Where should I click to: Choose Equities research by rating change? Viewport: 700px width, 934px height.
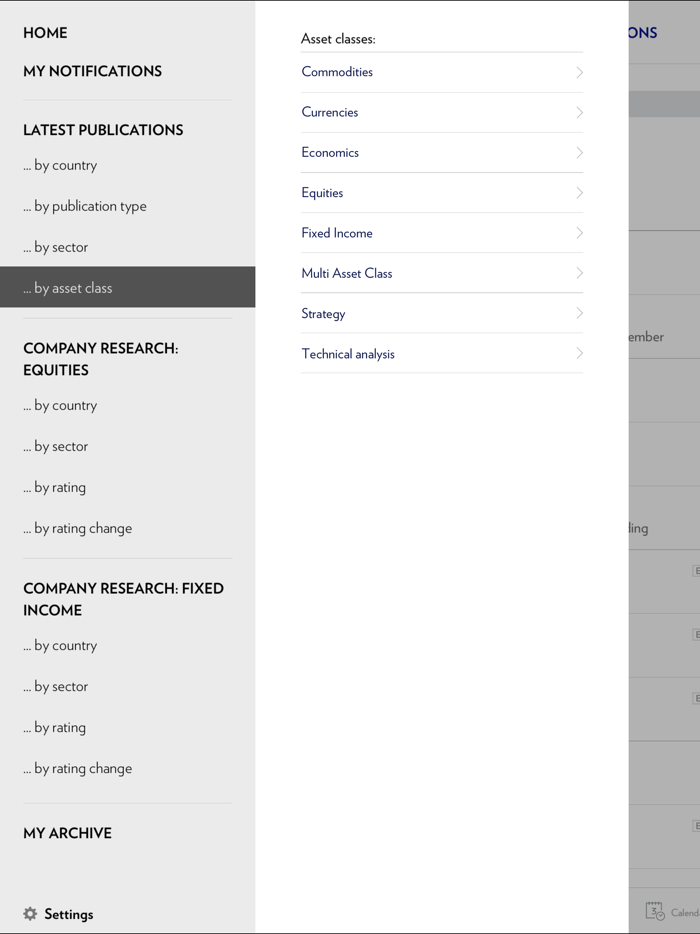[x=77, y=529]
